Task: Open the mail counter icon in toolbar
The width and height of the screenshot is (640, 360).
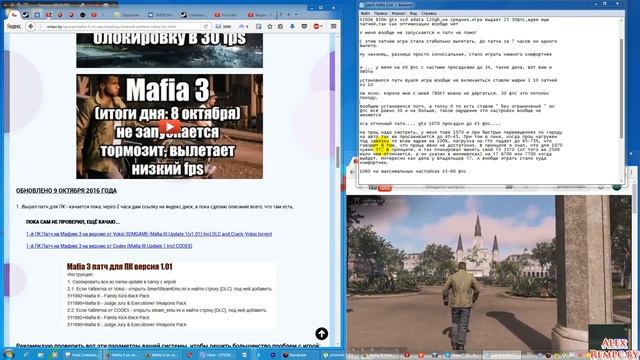Action: coord(223,26)
